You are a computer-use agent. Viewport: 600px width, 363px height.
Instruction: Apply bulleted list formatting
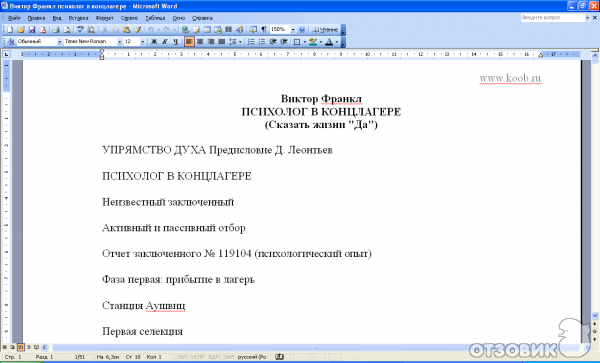point(262,42)
